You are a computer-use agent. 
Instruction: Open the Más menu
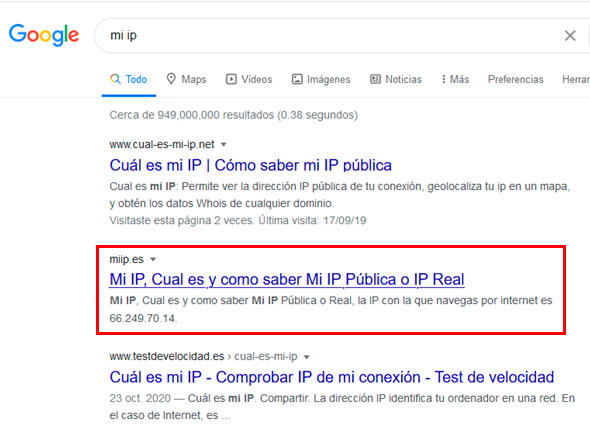coord(455,79)
